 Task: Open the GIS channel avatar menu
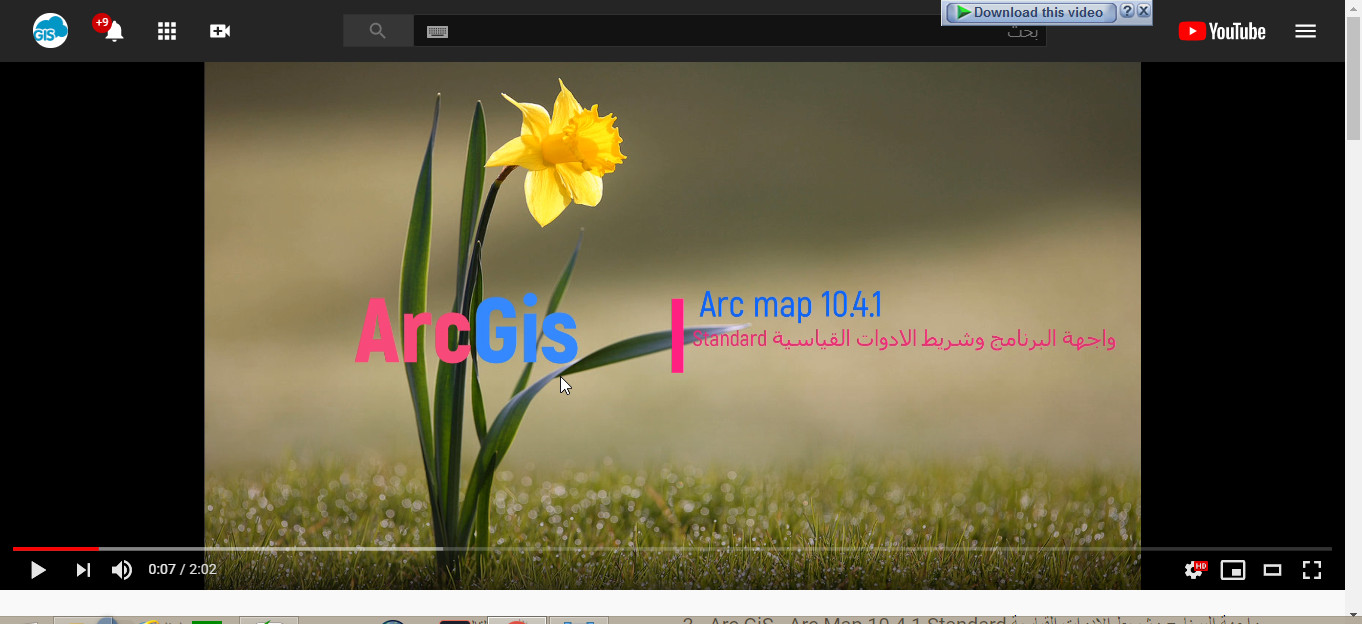point(50,31)
